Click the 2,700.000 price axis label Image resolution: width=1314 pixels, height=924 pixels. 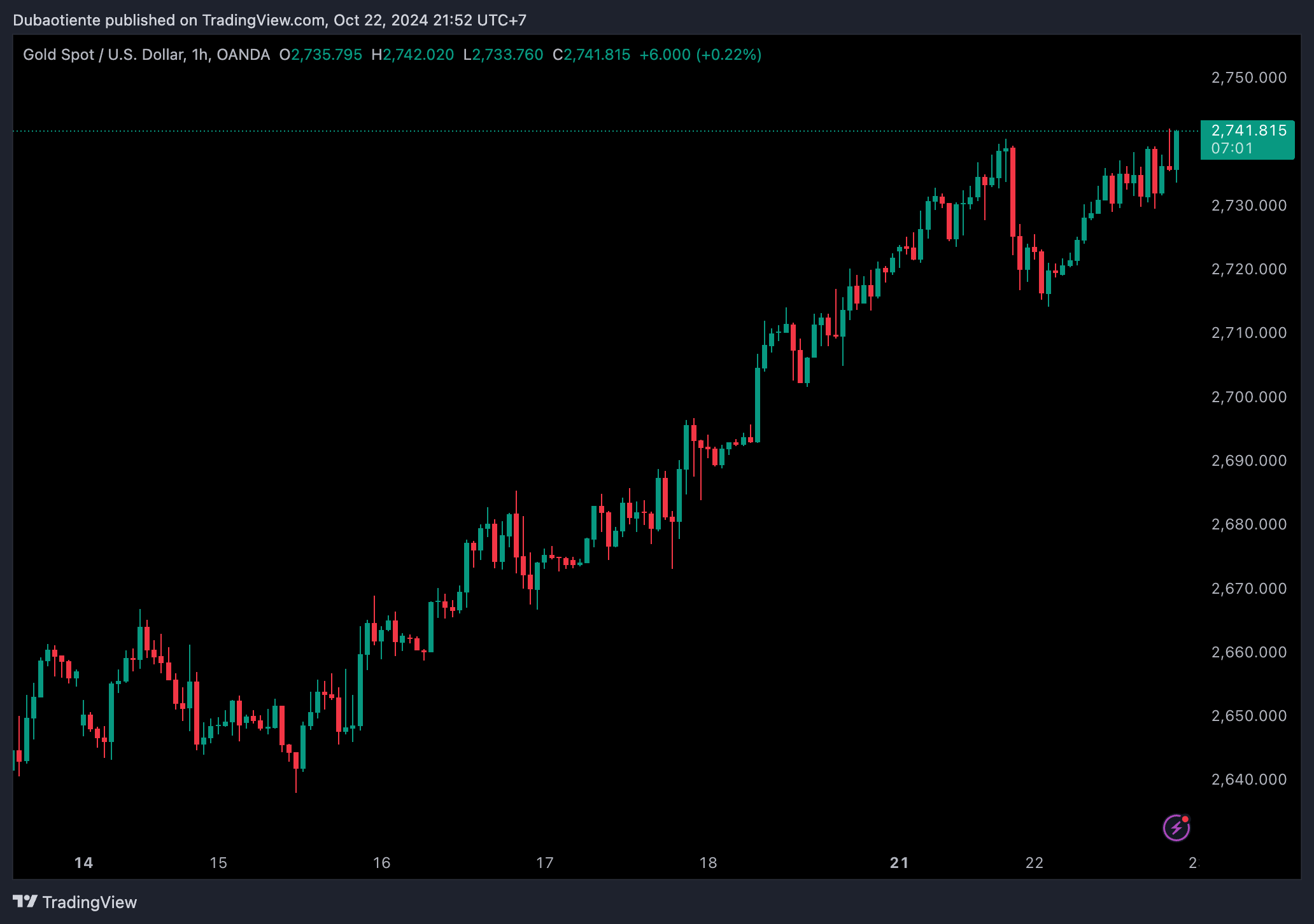(x=1248, y=397)
